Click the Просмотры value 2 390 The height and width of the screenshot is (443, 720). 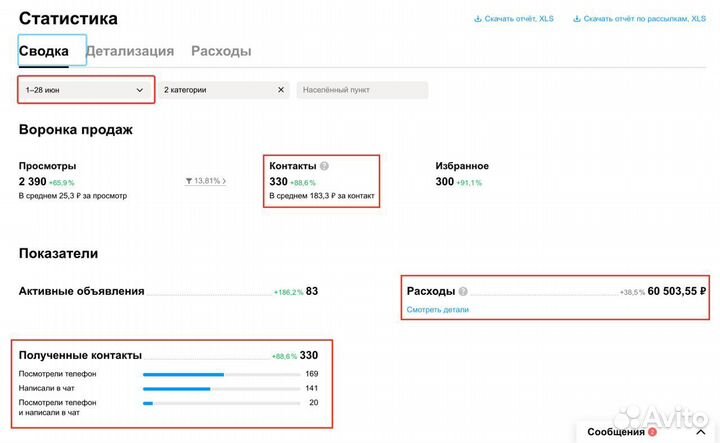[33, 181]
